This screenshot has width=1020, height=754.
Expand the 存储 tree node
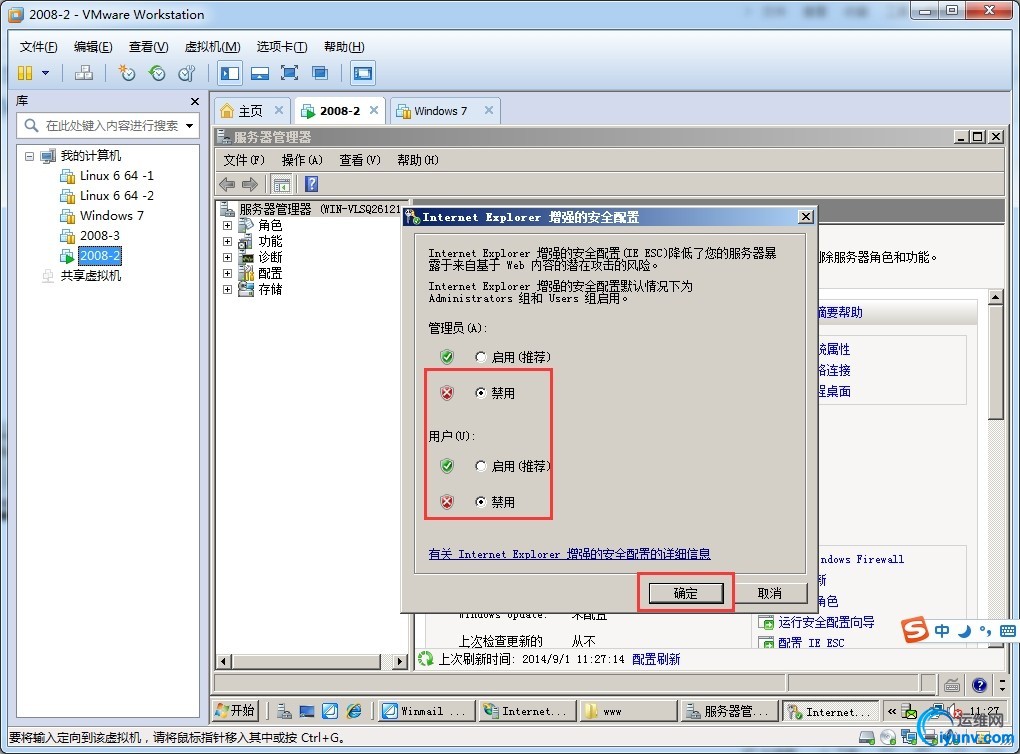[227, 289]
